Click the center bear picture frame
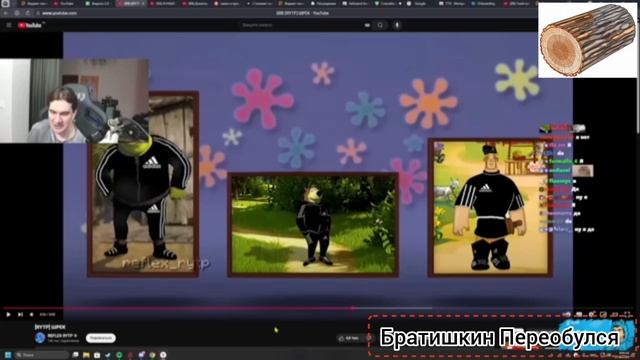Viewport: 640px width, 360px height. pos(313,225)
